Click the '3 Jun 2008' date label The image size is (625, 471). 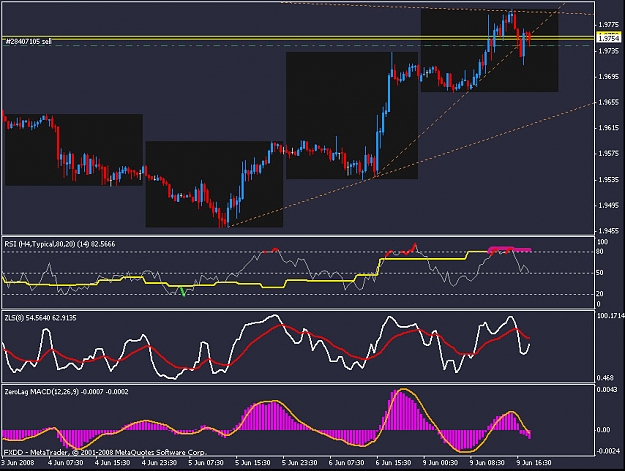(18, 463)
